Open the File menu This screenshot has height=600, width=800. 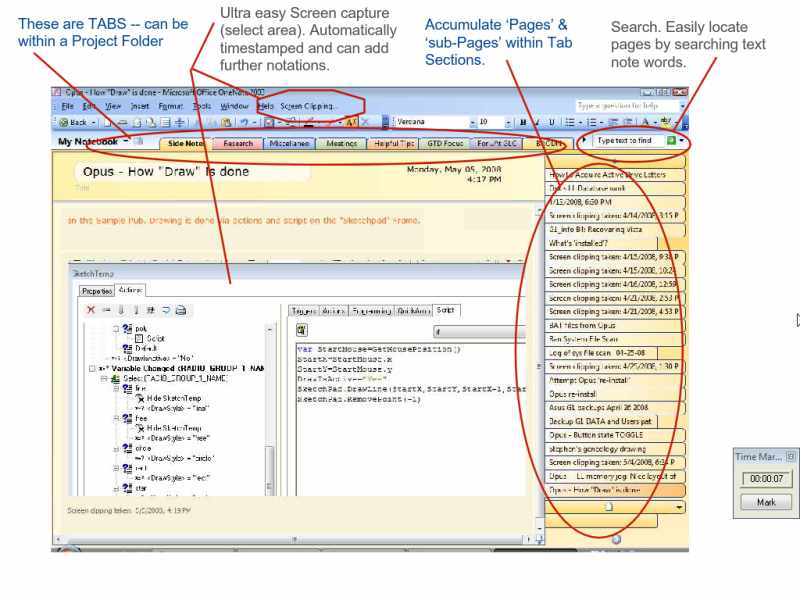(x=67, y=106)
